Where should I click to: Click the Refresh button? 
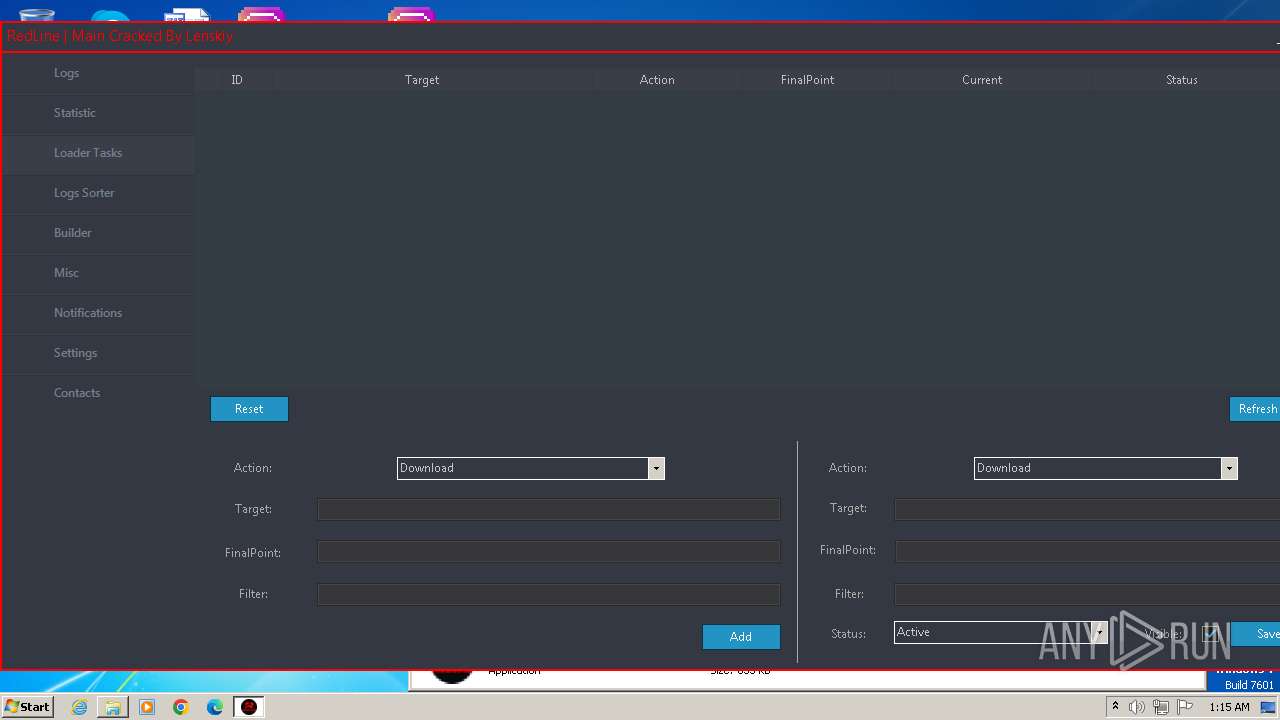[x=1255, y=409]
